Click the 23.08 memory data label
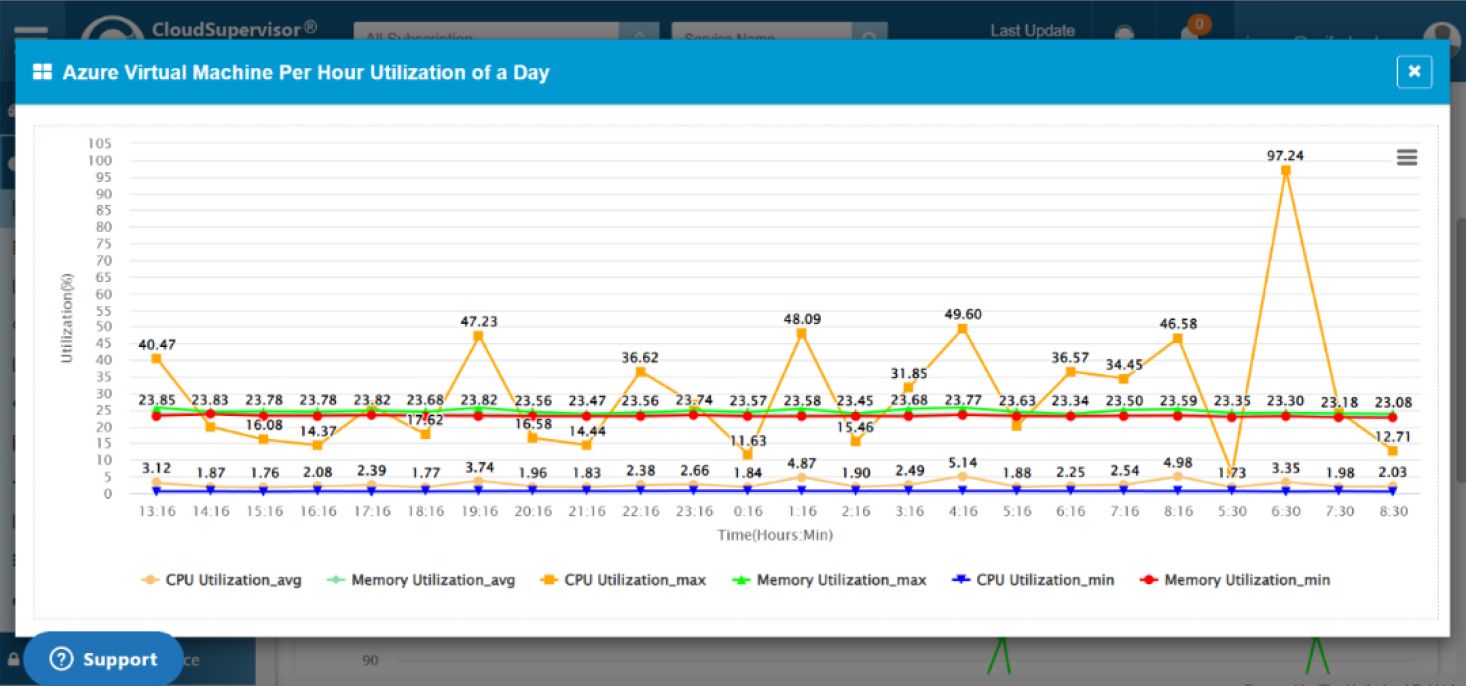Viewport: 1466px width, 686px height. pyautogui.click(x=1393, y=403)
